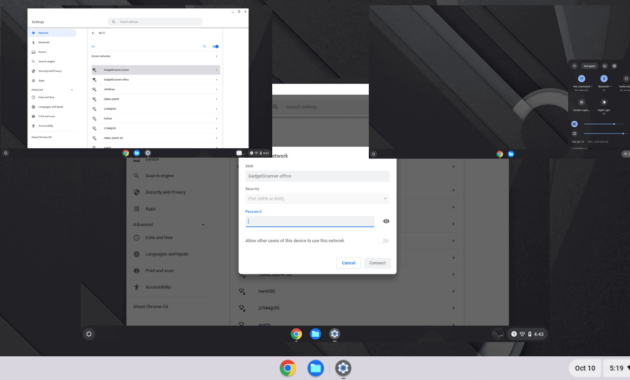The width and height of the screenshot is (630, 380).
Task: Turn off the Wi-Fi switch in the small Settings window
Action: click(x=216, y=47)
